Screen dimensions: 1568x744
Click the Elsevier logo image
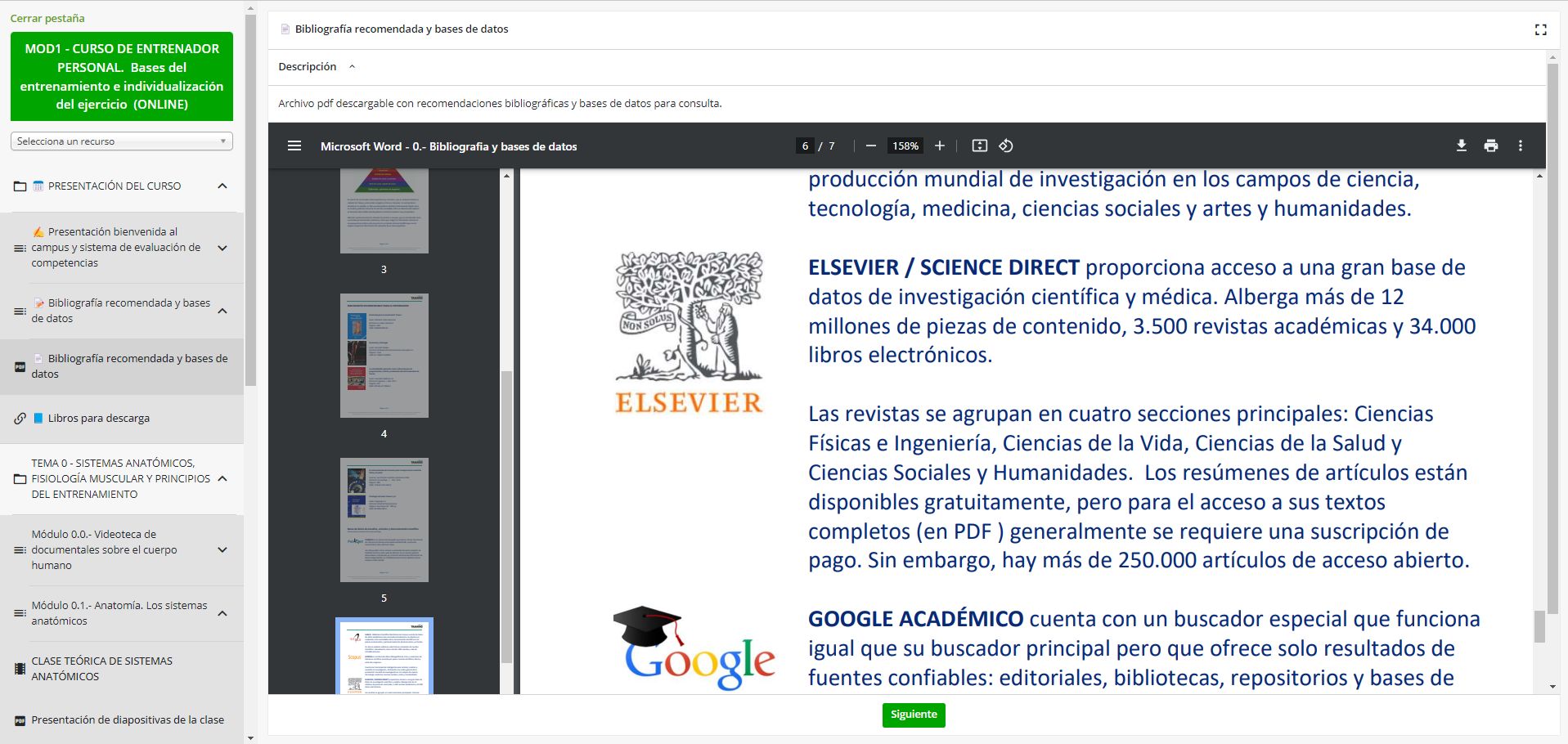coord(689,333)
